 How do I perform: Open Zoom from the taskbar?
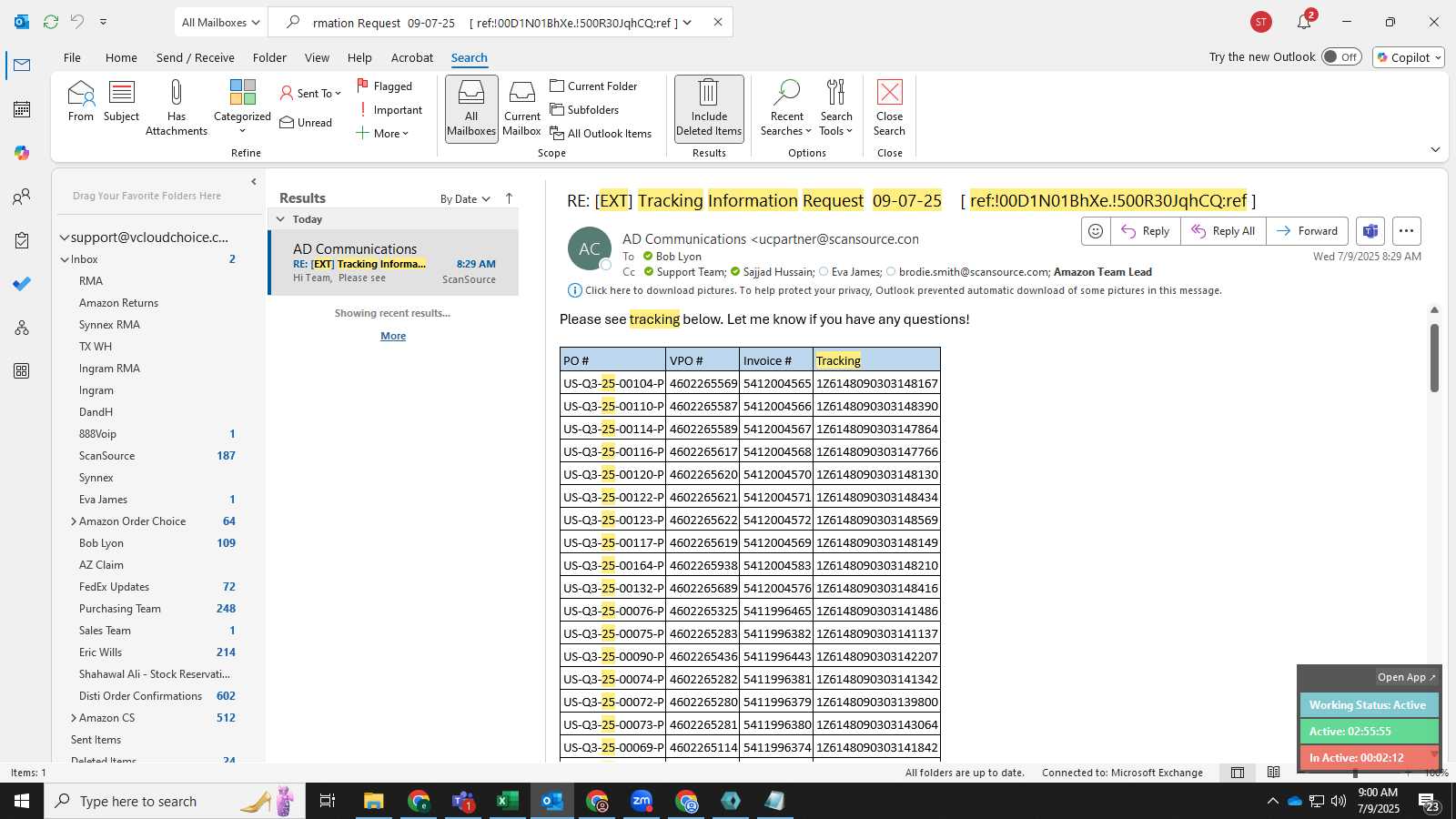point(642,801)
